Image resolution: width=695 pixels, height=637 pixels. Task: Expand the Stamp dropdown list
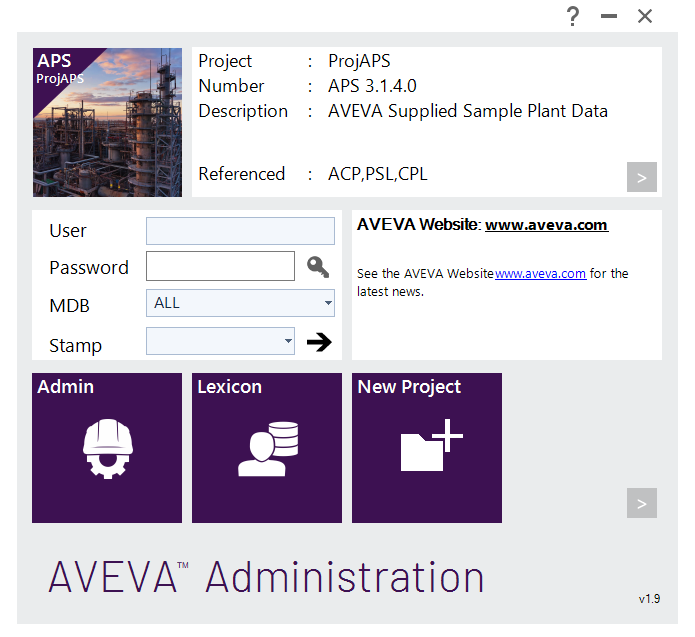click(x=220, y=341)
